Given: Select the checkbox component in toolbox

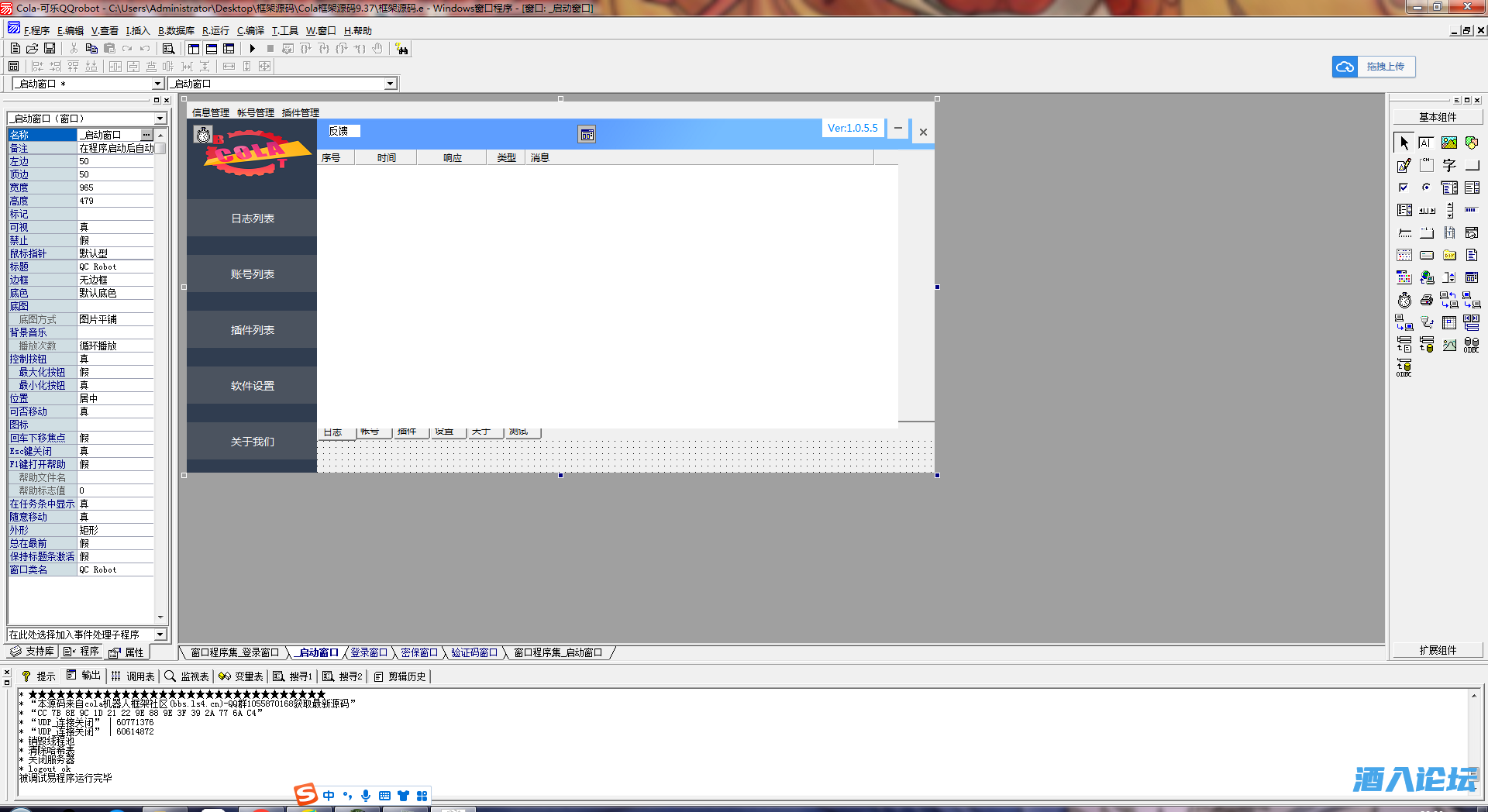Looking at the screenshot, I should pos(1404,188).
